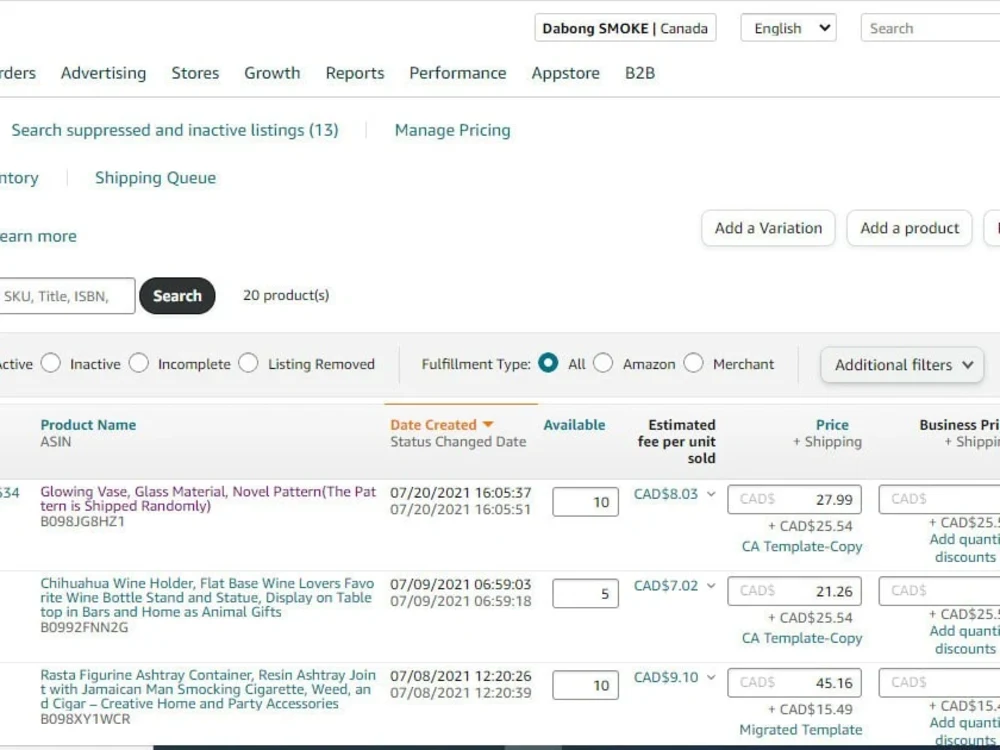Screen dimensions: 1000x750
Task: Open the Additional filters dropdown
Action: [x=900, y=365]
